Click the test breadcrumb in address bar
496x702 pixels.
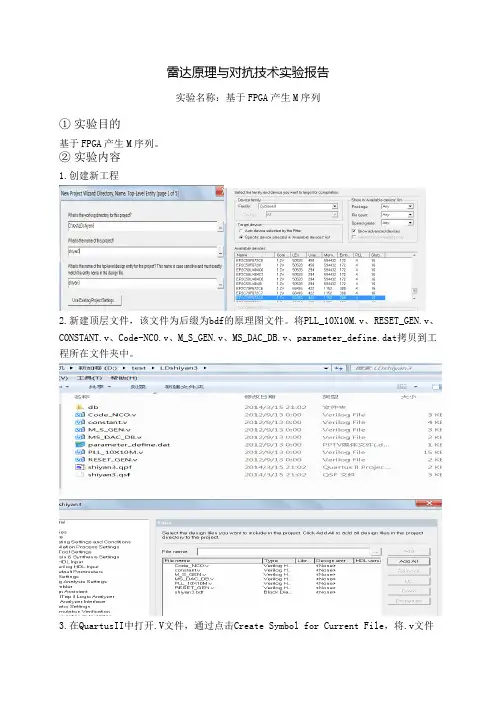pyautogui.click(x=138, y=368)
